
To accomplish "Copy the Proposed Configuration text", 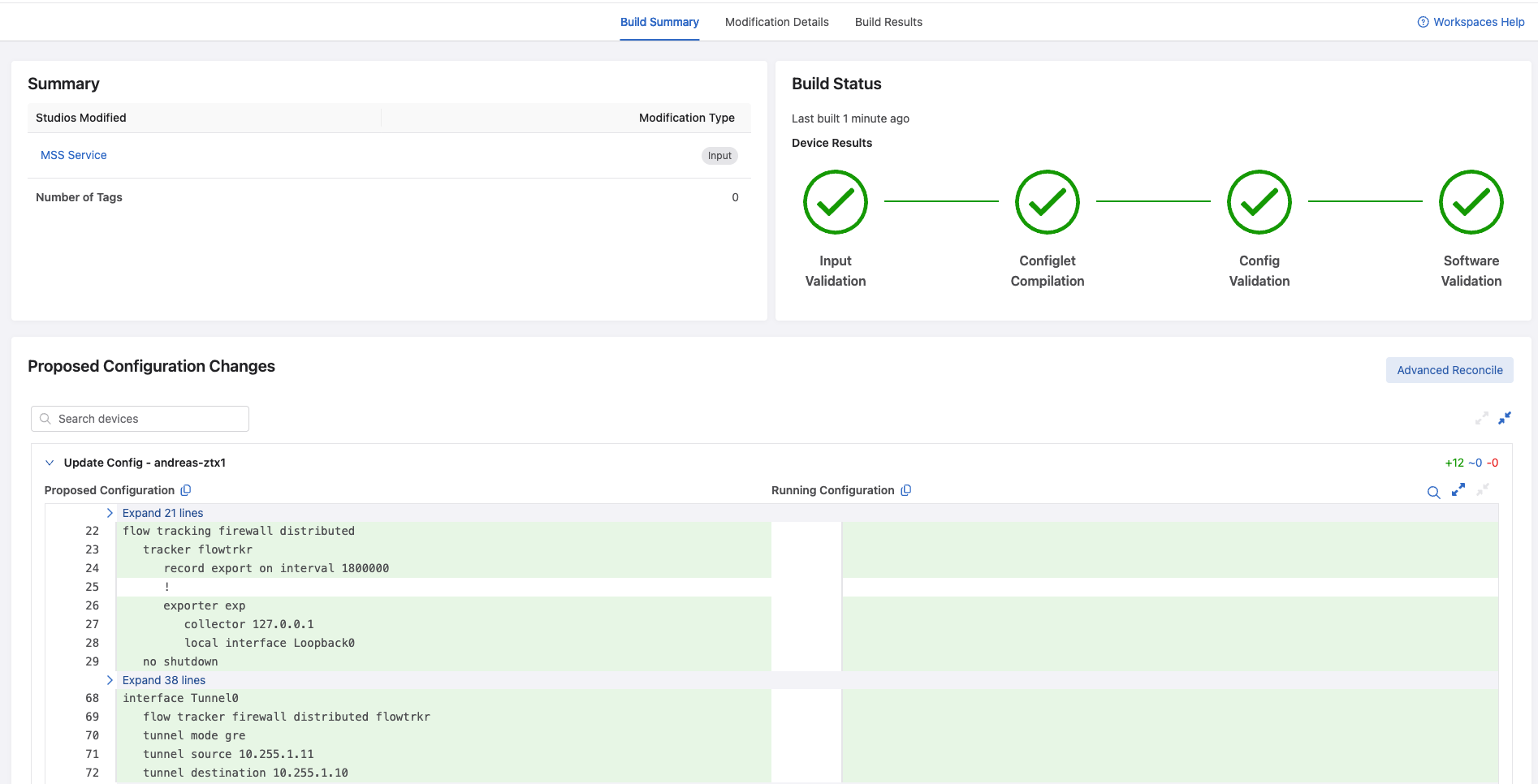I will coord(186,490).
